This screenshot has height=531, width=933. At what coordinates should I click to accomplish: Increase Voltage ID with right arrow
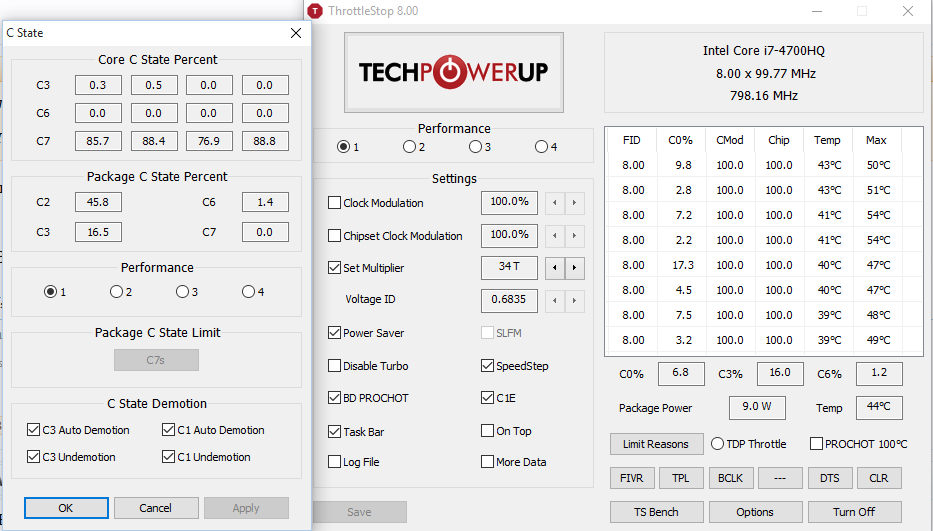click(574, 301)
